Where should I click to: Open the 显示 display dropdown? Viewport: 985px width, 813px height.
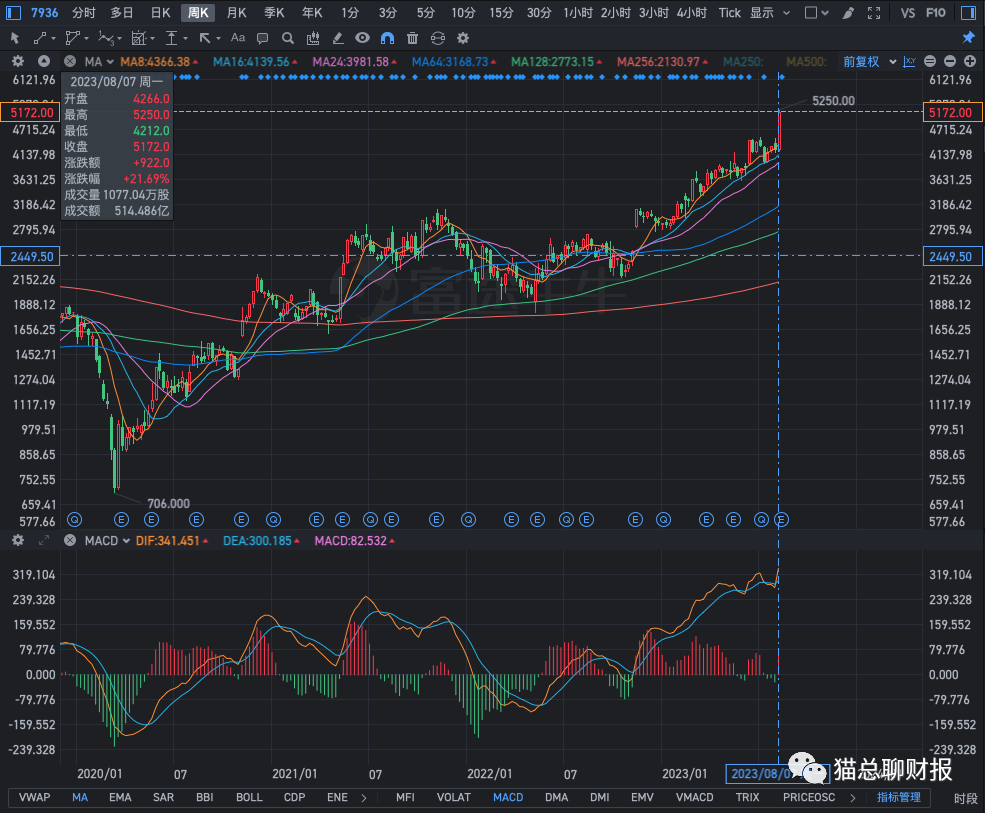[770, 13]
